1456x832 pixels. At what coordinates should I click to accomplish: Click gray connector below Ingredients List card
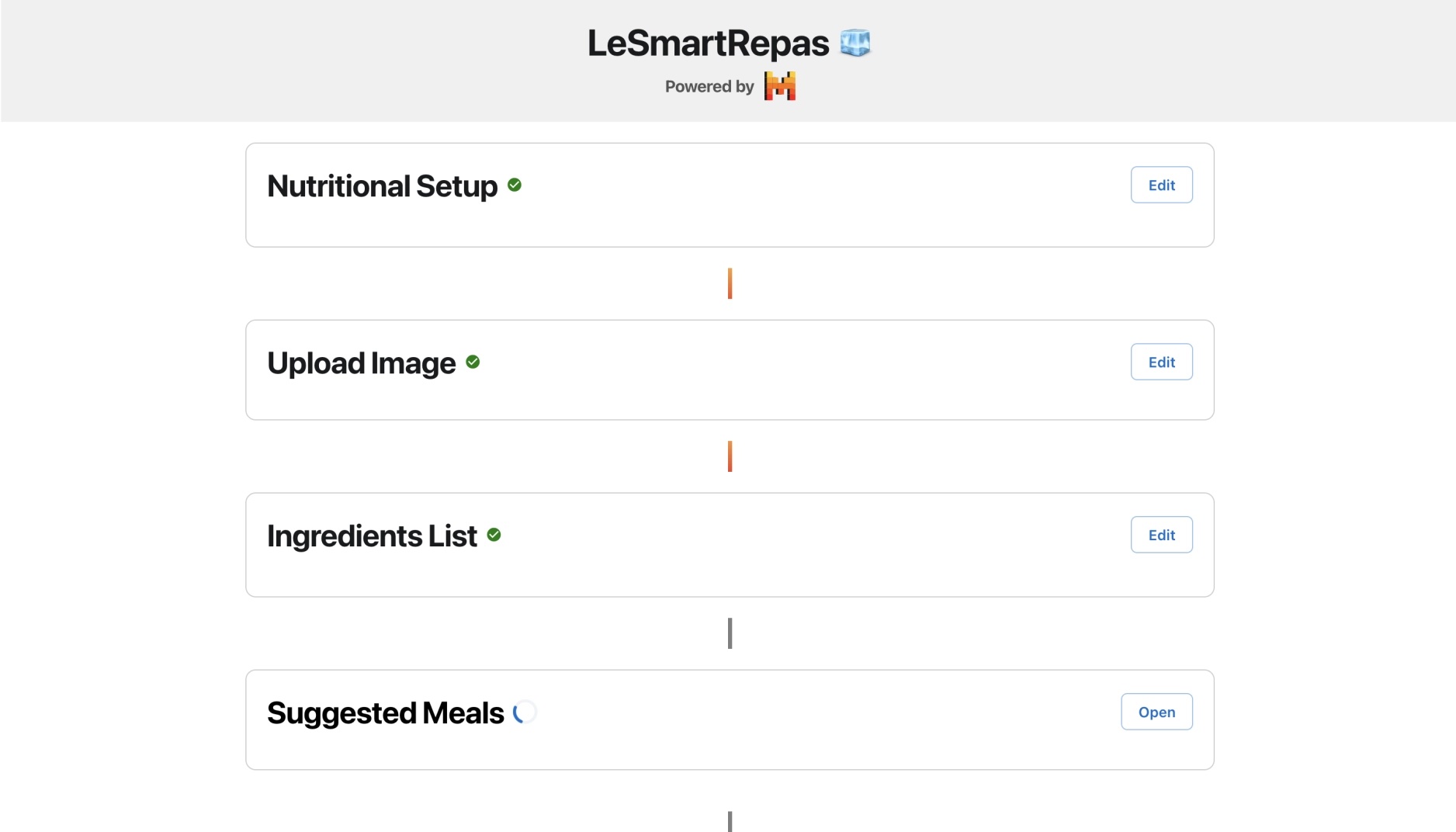(730, 633)
